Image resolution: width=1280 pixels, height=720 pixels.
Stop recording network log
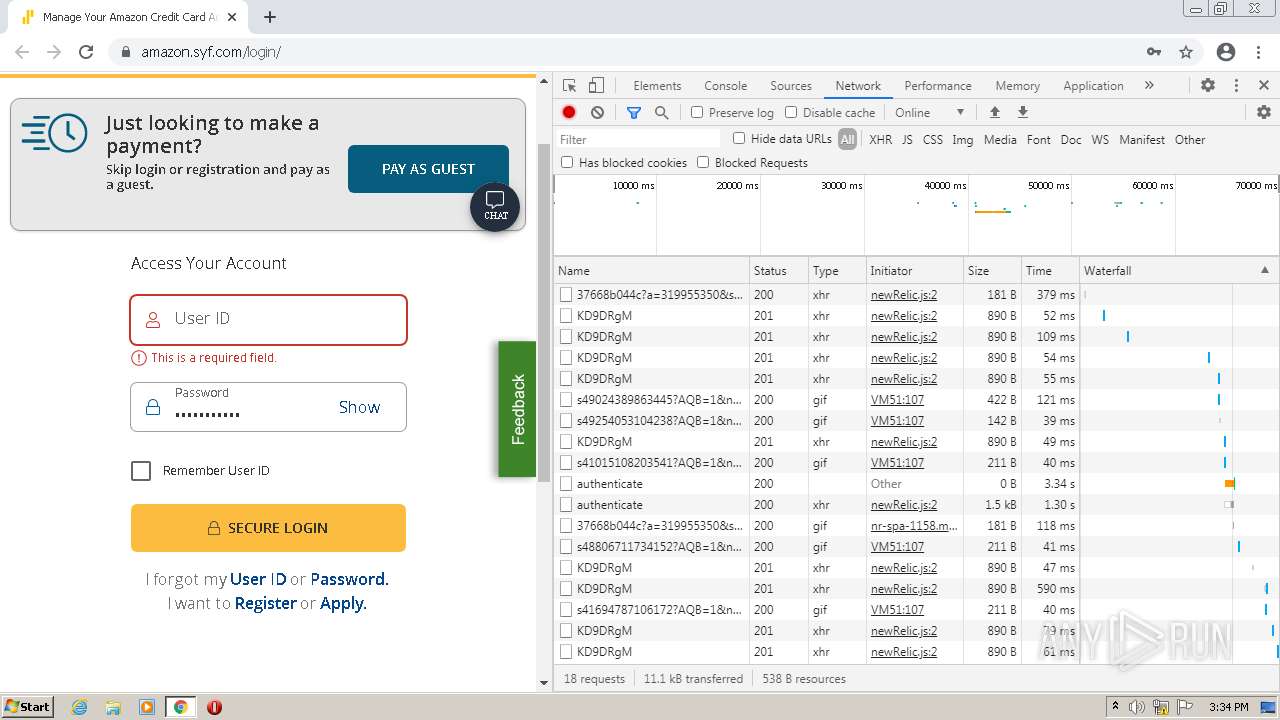pyautogui.click(x=569, y=113)
